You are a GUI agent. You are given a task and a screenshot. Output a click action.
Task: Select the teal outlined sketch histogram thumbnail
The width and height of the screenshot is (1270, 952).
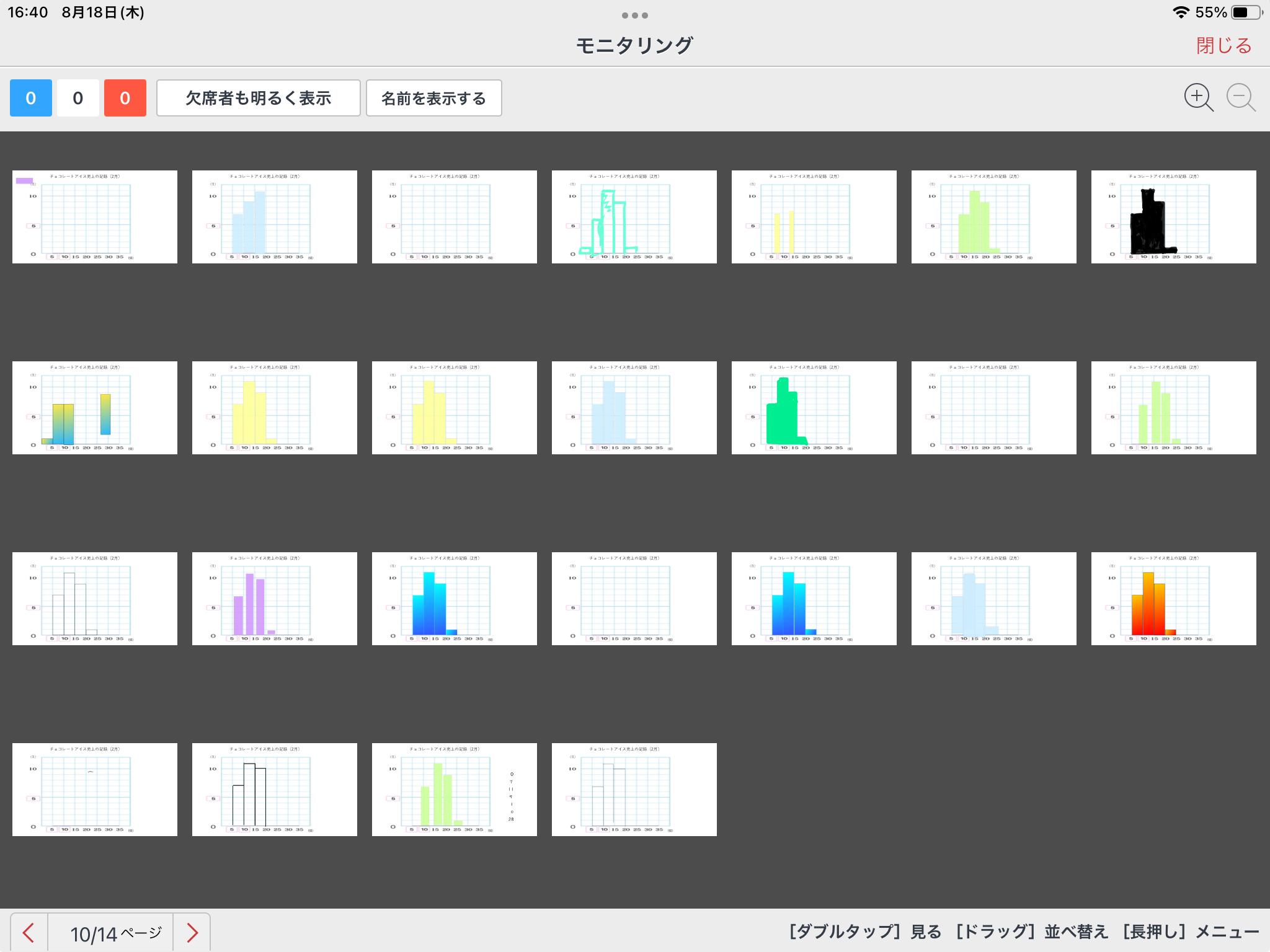pos(634,217)
